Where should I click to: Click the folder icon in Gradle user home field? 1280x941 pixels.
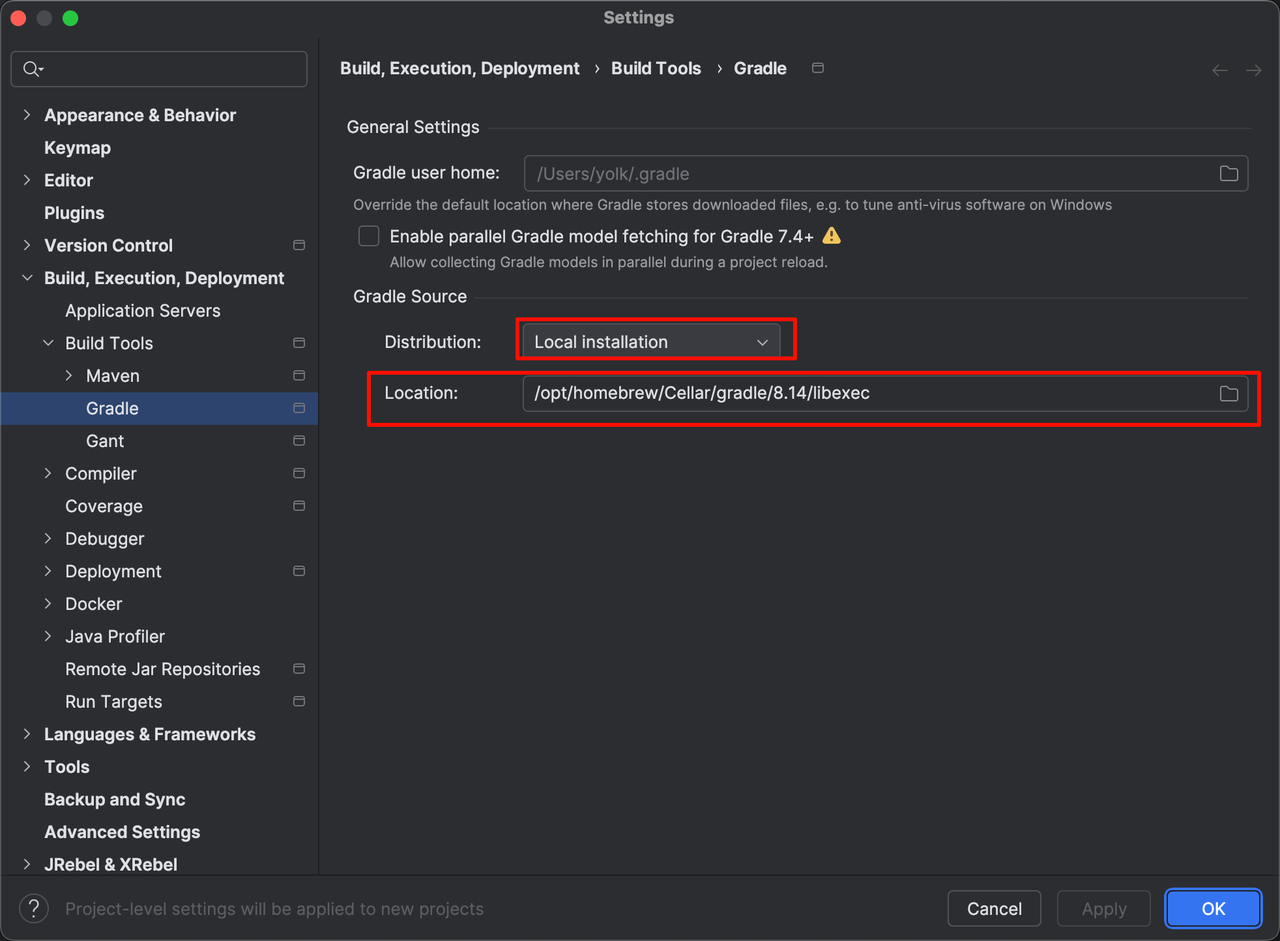(1228, 174)
